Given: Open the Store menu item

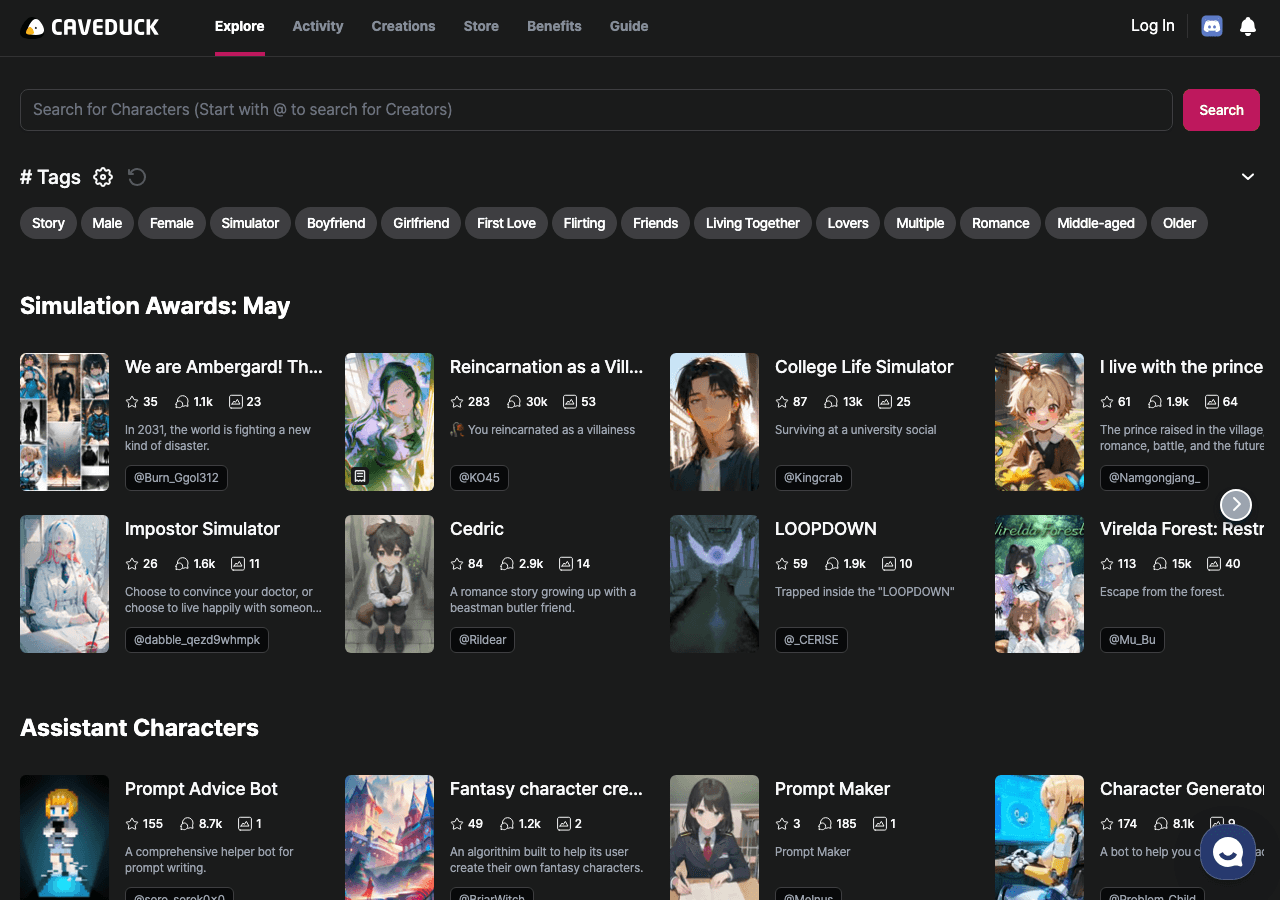Looking at the screenshot, I should 481,26.
